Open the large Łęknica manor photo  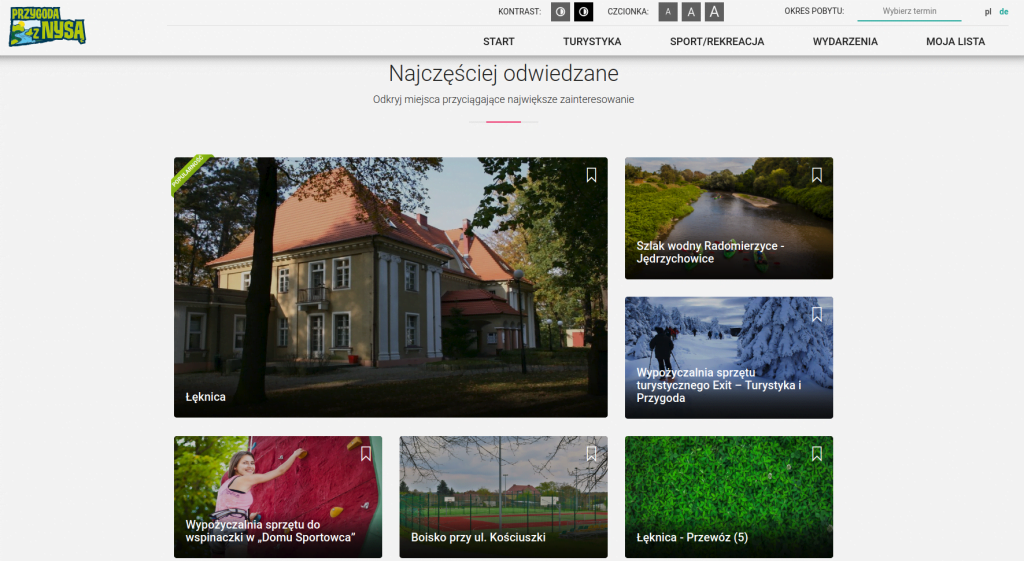[390, 290]
